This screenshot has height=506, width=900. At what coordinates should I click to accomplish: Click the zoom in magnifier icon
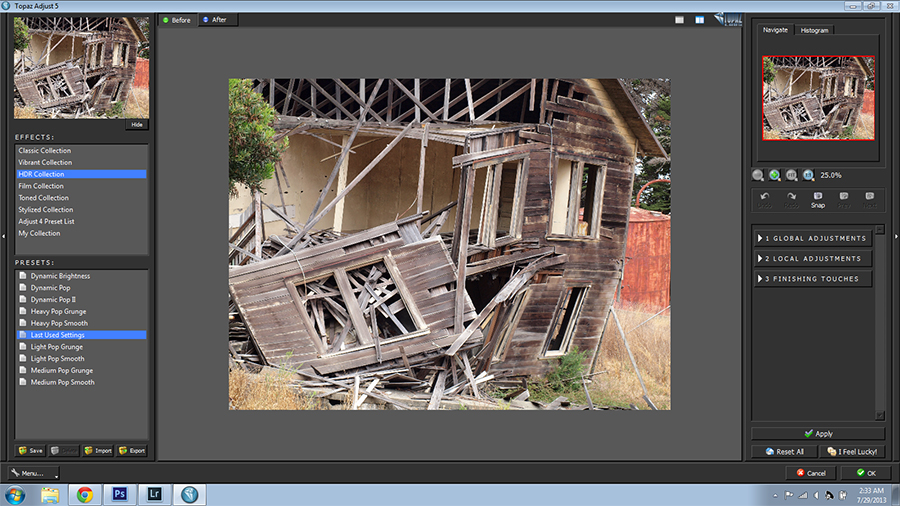[x=774, y=175]
